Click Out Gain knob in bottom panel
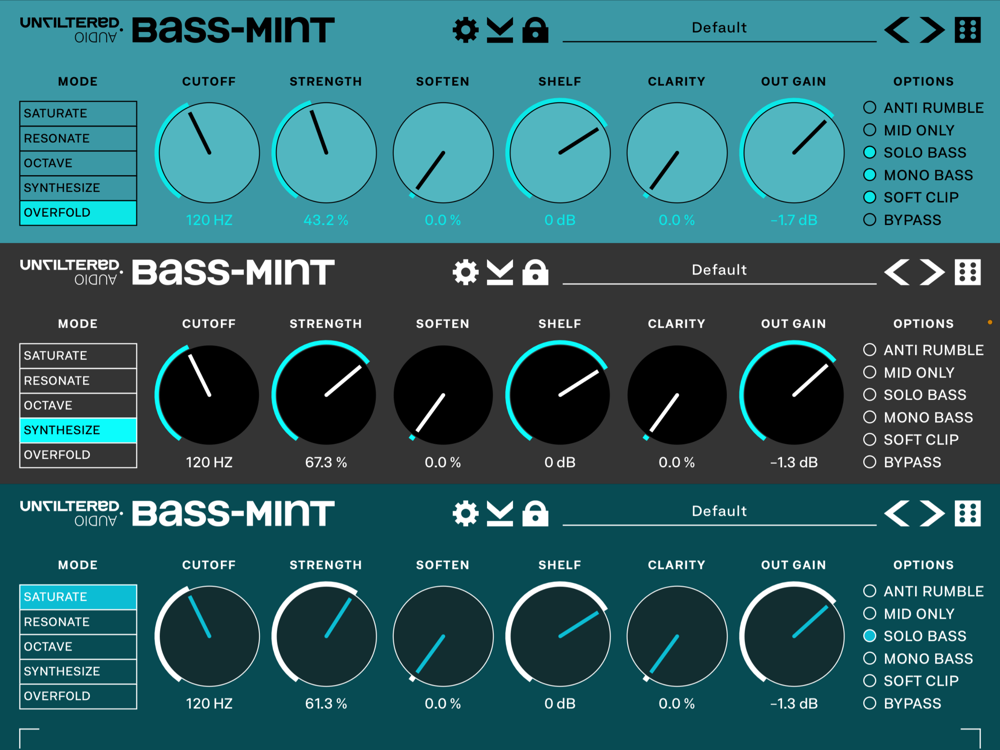Image resolution: width=1000 pixels, height=750 pixels. tap(793, 636)
